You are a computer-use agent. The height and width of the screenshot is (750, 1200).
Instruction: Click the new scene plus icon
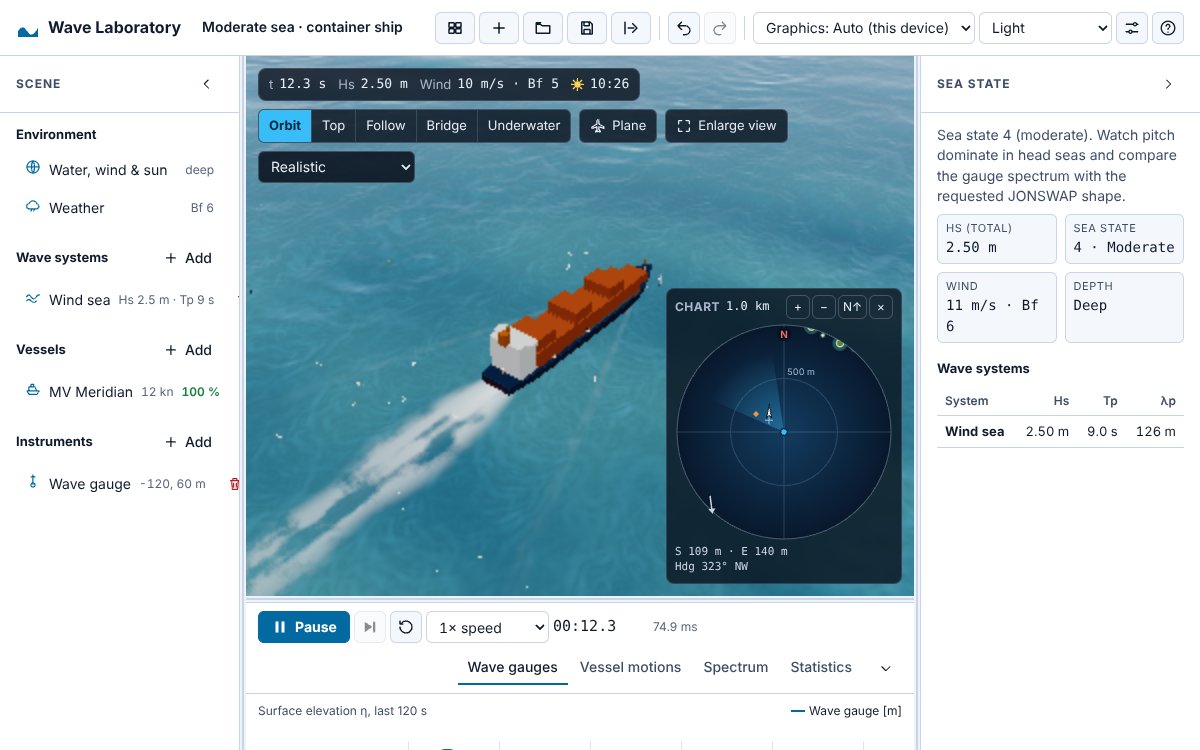[499, 28]
